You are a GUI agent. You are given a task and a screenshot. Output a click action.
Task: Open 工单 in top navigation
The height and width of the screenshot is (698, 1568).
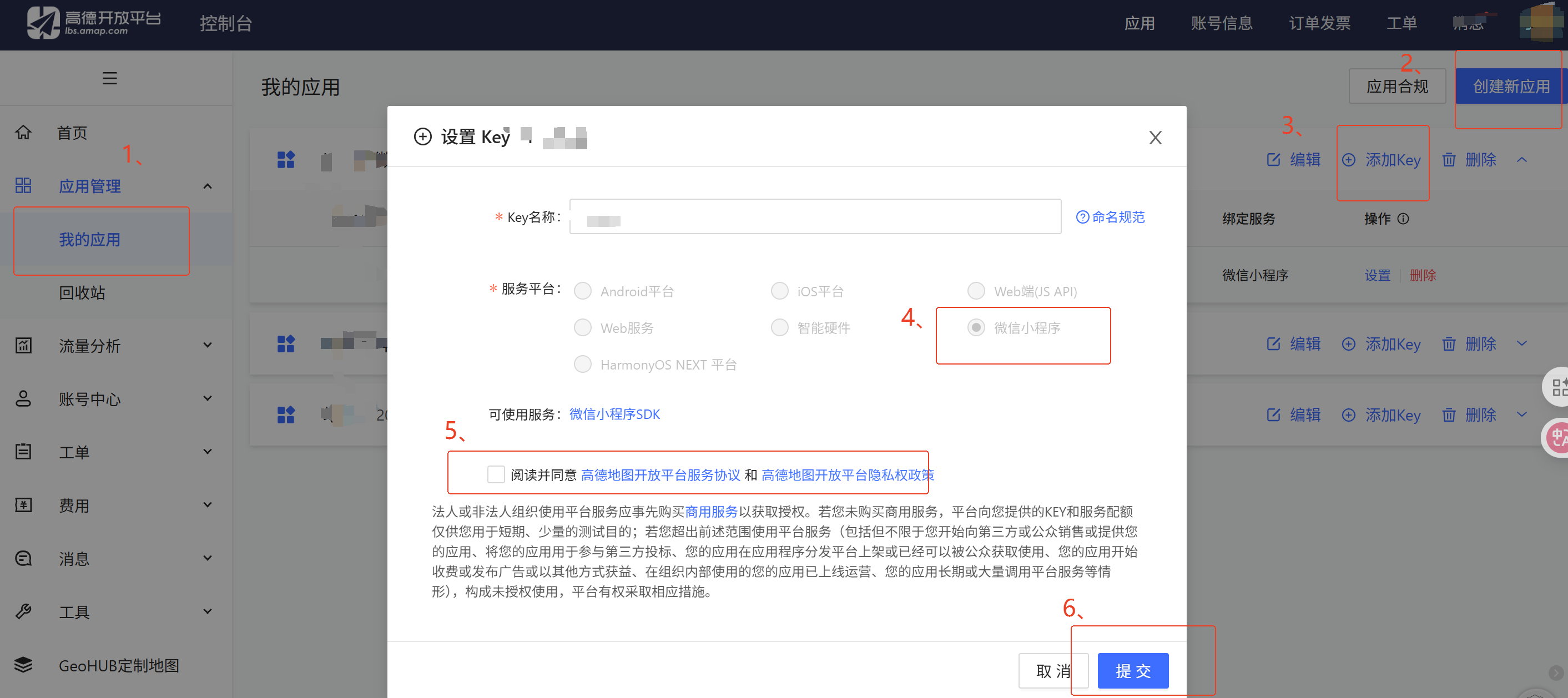point(1401,23)
